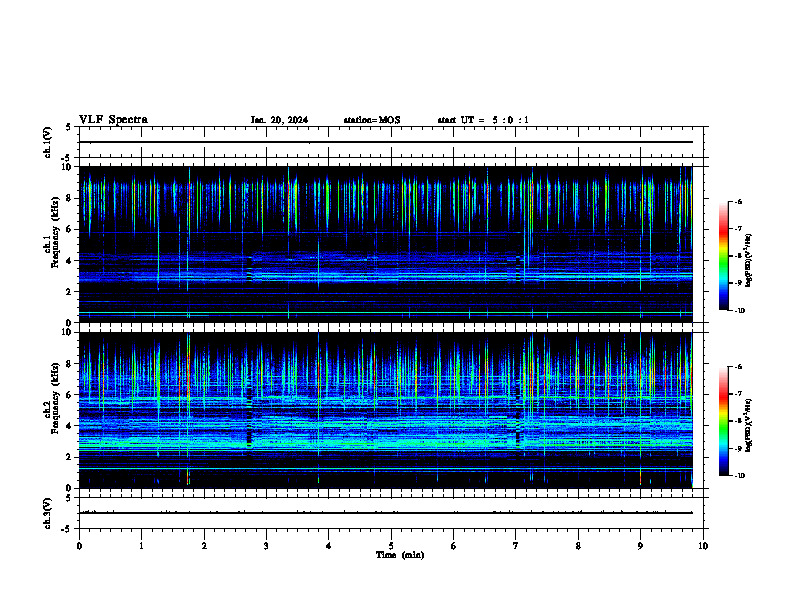Select the 'Time (min)' axis label
Image resolution: width=792 pixels, height=612 pixels.
click(x=400, y=555)
